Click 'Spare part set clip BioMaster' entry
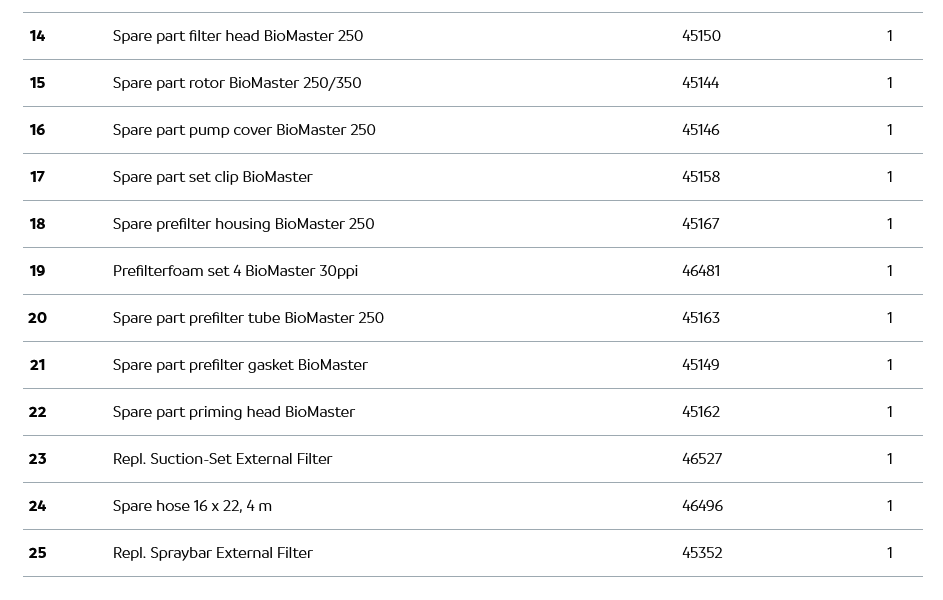943x600 pixels. (x=212, y=177)
